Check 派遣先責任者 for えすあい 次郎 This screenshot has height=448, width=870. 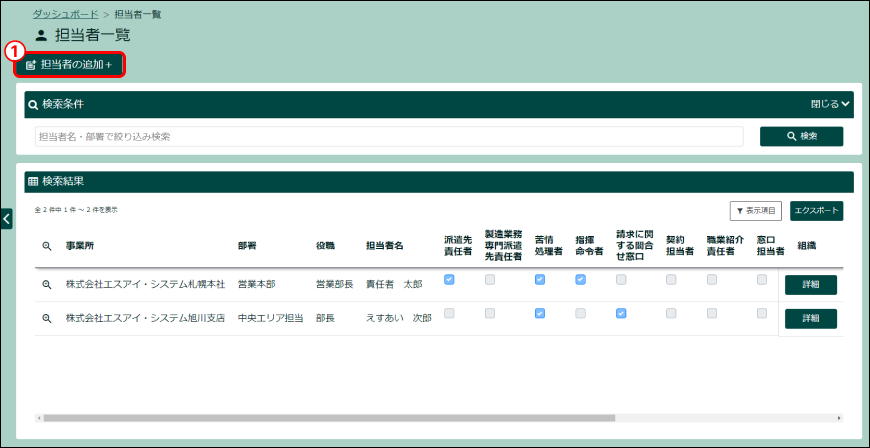pyautogui.click(x=449, y=314)
